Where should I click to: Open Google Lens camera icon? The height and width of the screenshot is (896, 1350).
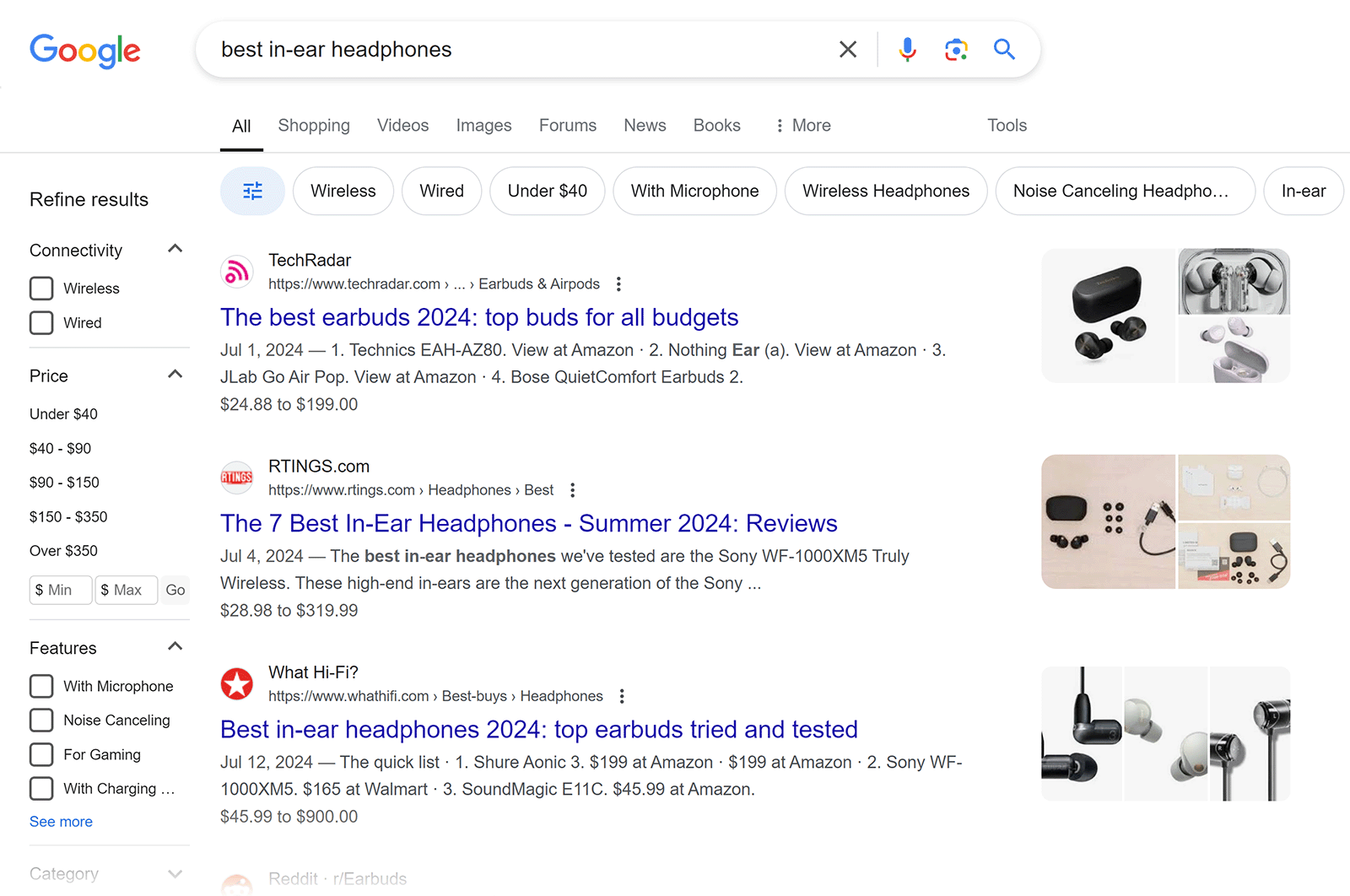[956, 49]
